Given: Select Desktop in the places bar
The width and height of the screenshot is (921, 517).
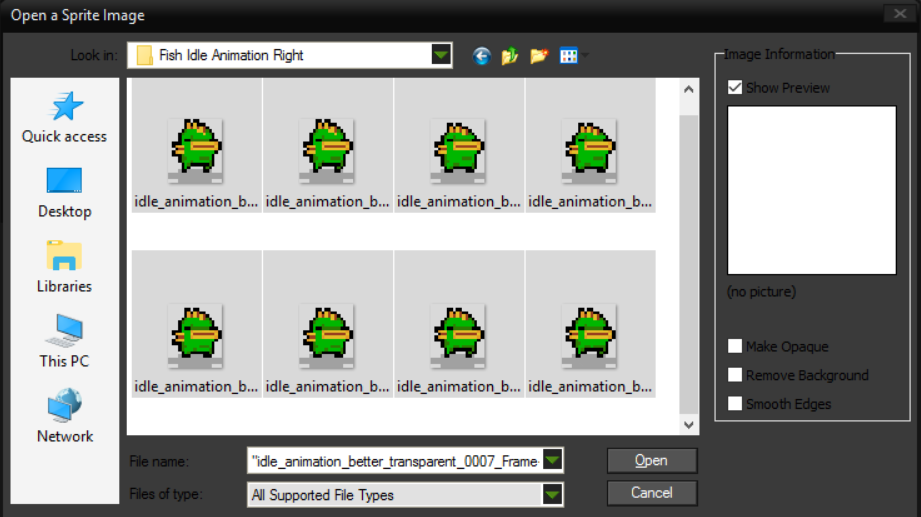Looking at the screenshot, I should [65, 193].
